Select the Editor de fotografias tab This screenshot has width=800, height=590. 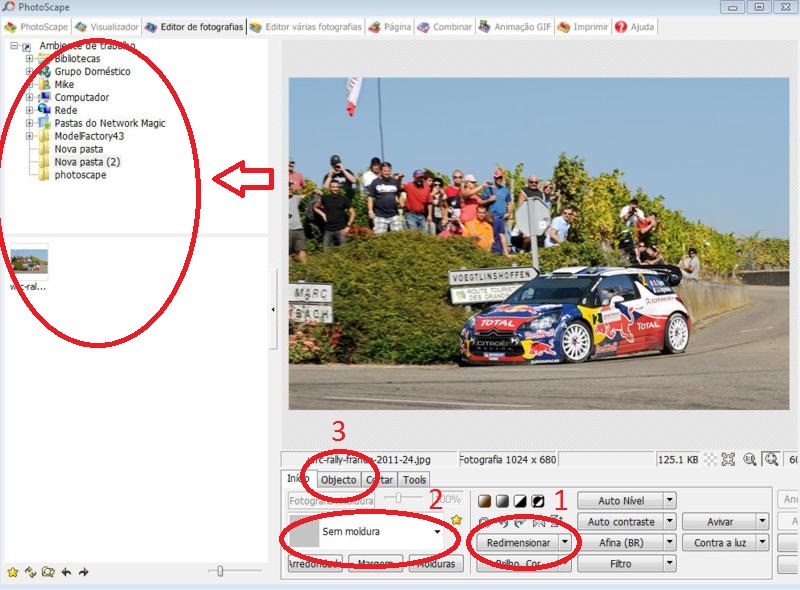tap(194, 27)
